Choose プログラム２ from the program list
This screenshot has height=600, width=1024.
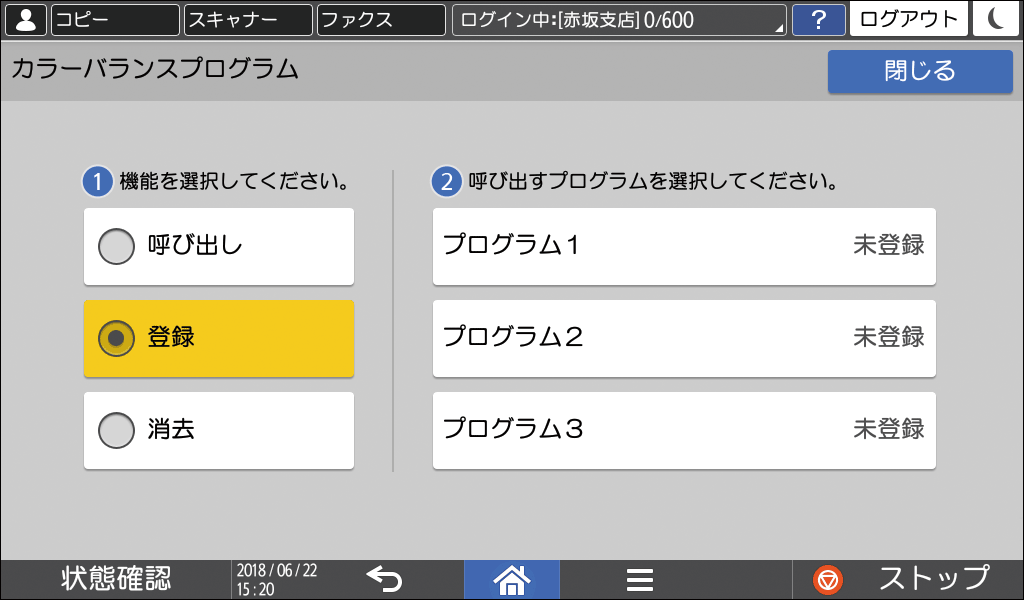tap(684, 338)
